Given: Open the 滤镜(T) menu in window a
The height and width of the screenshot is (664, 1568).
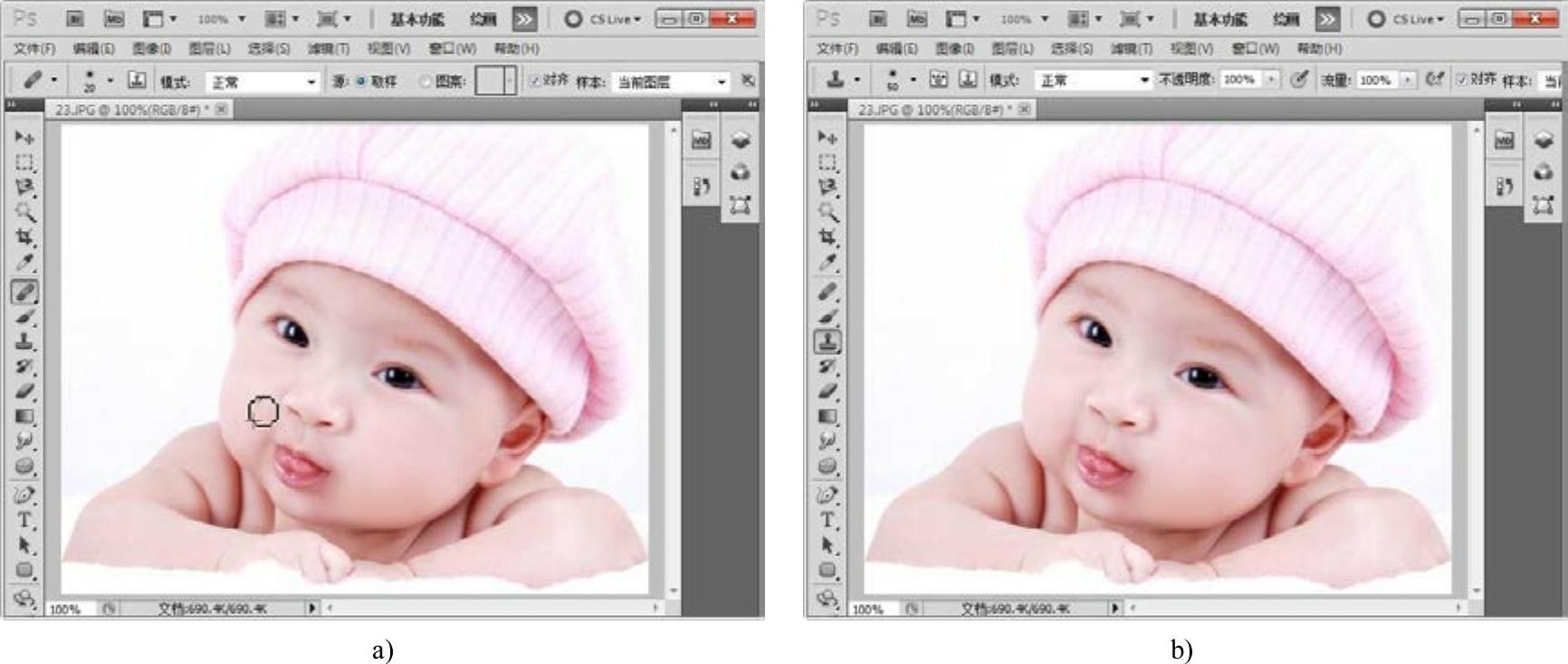Looking at the screenshot, I should pos(328,48).
